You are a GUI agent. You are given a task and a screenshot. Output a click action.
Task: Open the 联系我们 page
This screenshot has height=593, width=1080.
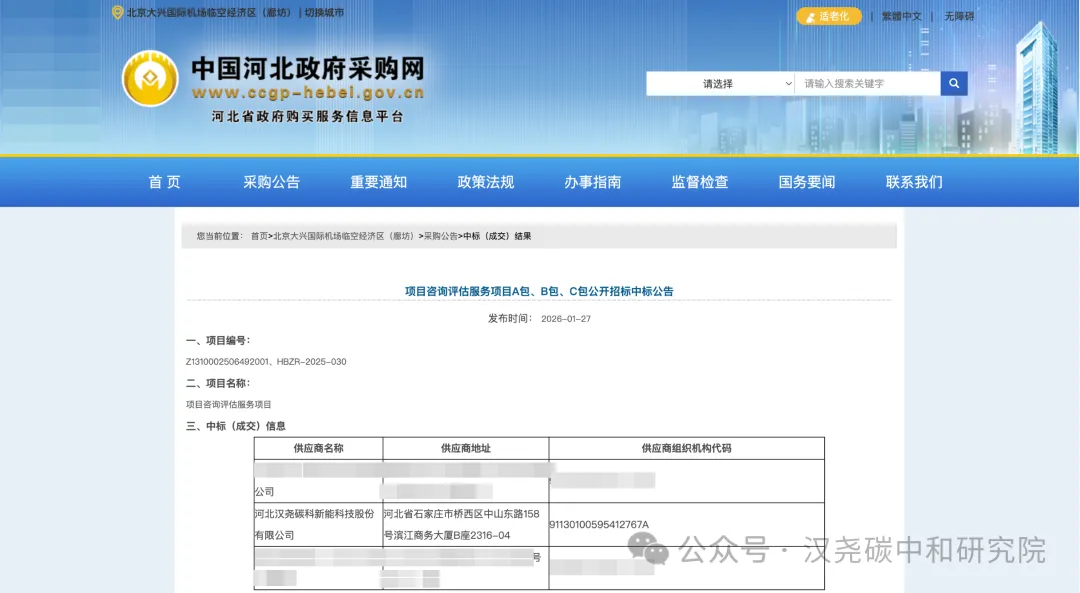(x=912, y=181)
